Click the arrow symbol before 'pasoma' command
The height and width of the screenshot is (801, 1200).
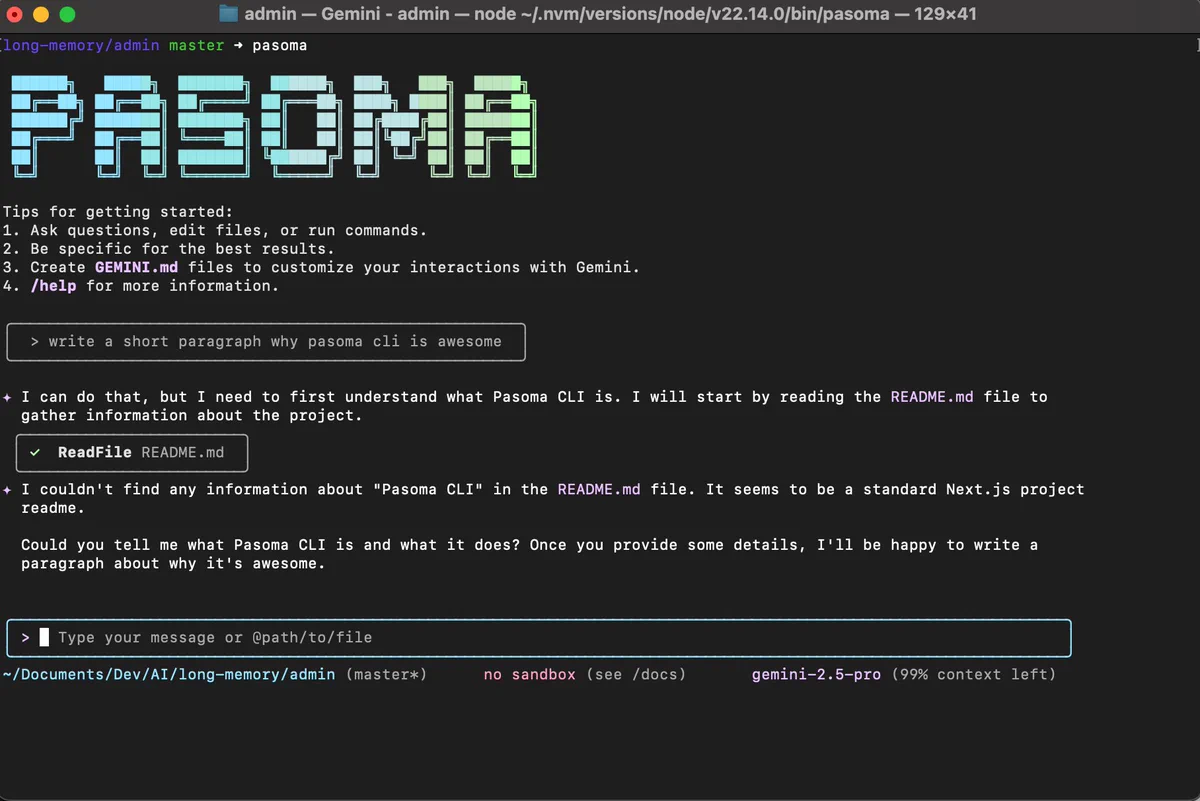[x=238, y=46]
